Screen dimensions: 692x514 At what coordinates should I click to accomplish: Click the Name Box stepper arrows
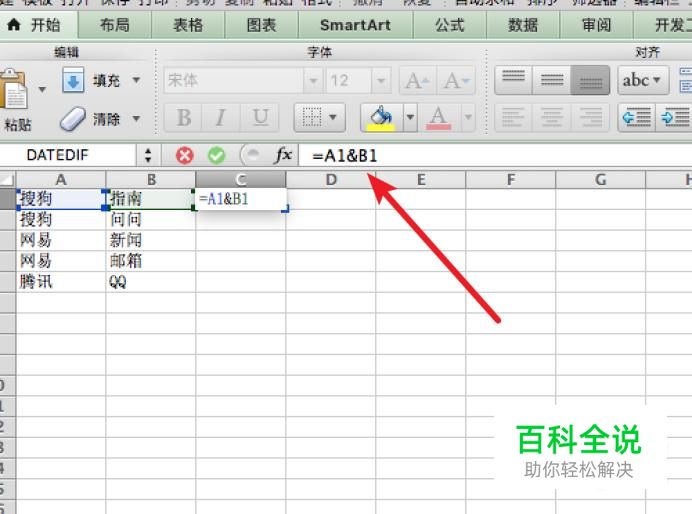(148, 155)
